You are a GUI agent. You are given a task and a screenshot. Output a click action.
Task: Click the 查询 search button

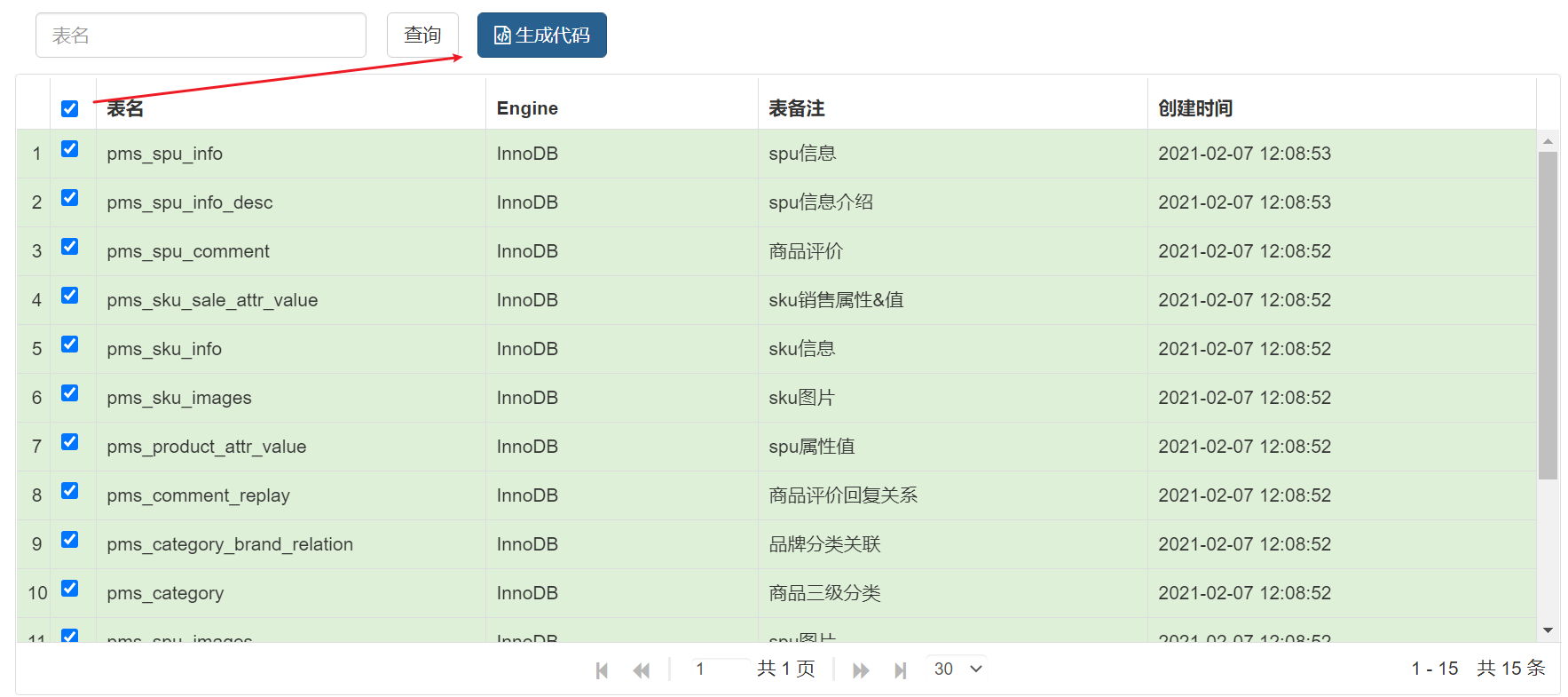422,36
